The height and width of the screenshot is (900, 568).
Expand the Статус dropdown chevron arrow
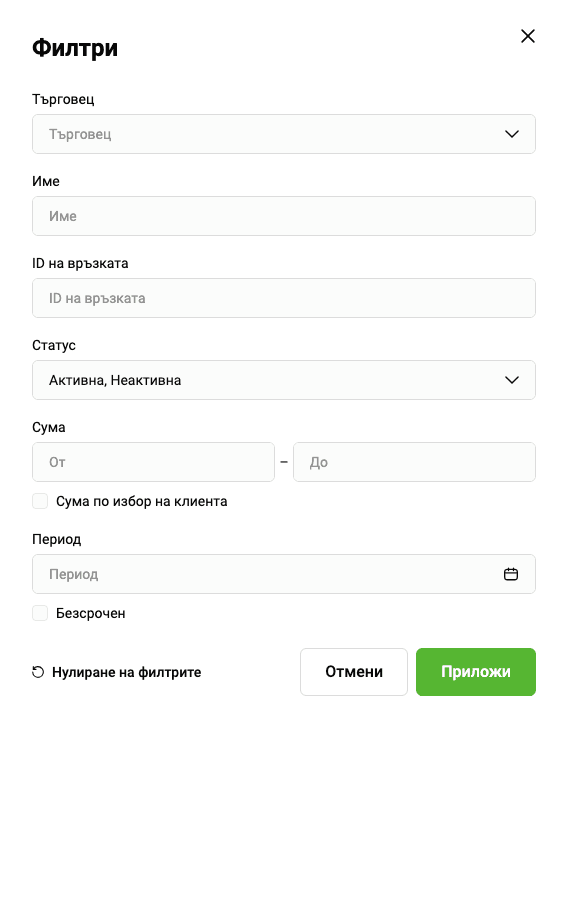click(512, 380)
